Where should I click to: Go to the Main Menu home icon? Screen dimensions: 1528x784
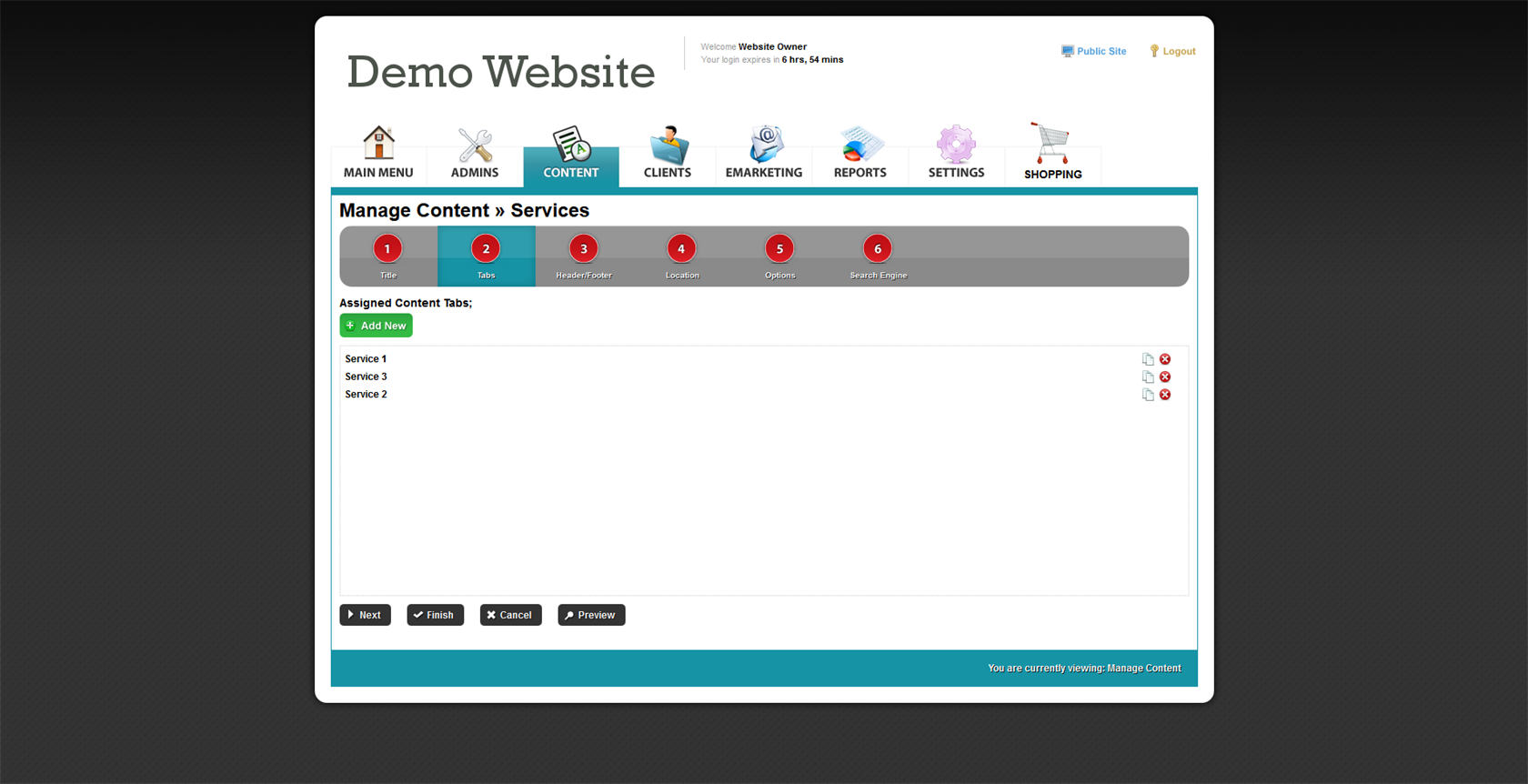(x=378, y=153)
